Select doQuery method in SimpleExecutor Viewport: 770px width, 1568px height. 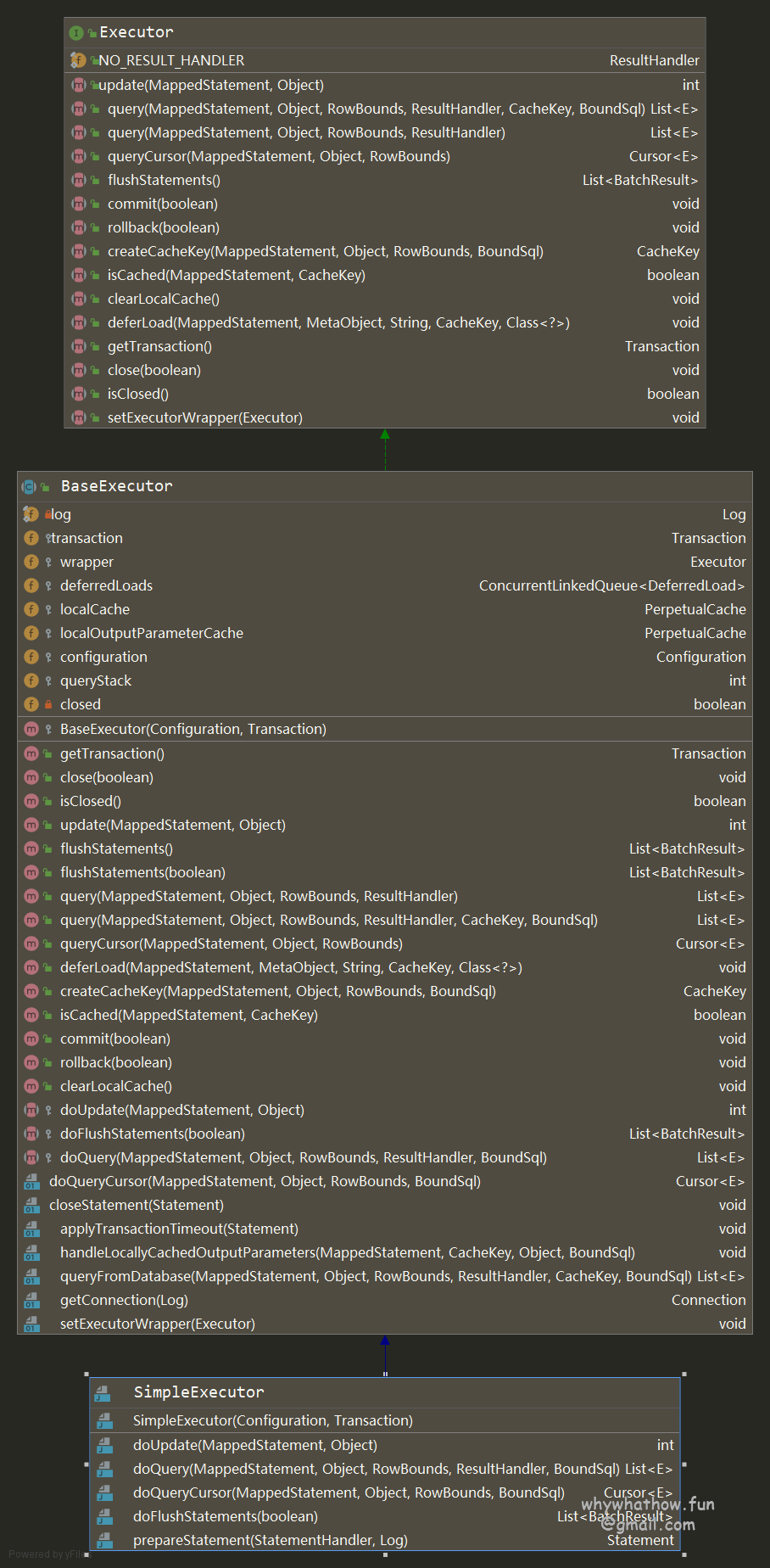[377, 1469]
